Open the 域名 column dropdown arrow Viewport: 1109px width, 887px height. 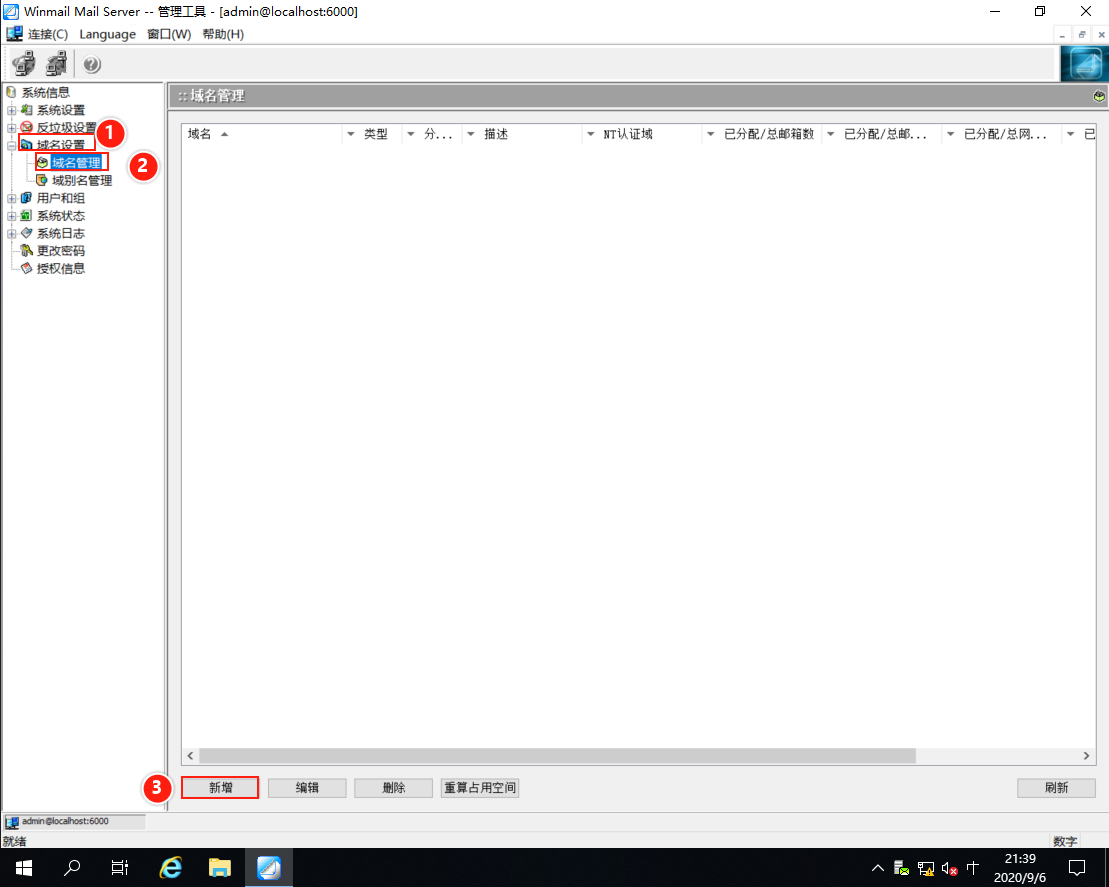(x=350, y=134)
